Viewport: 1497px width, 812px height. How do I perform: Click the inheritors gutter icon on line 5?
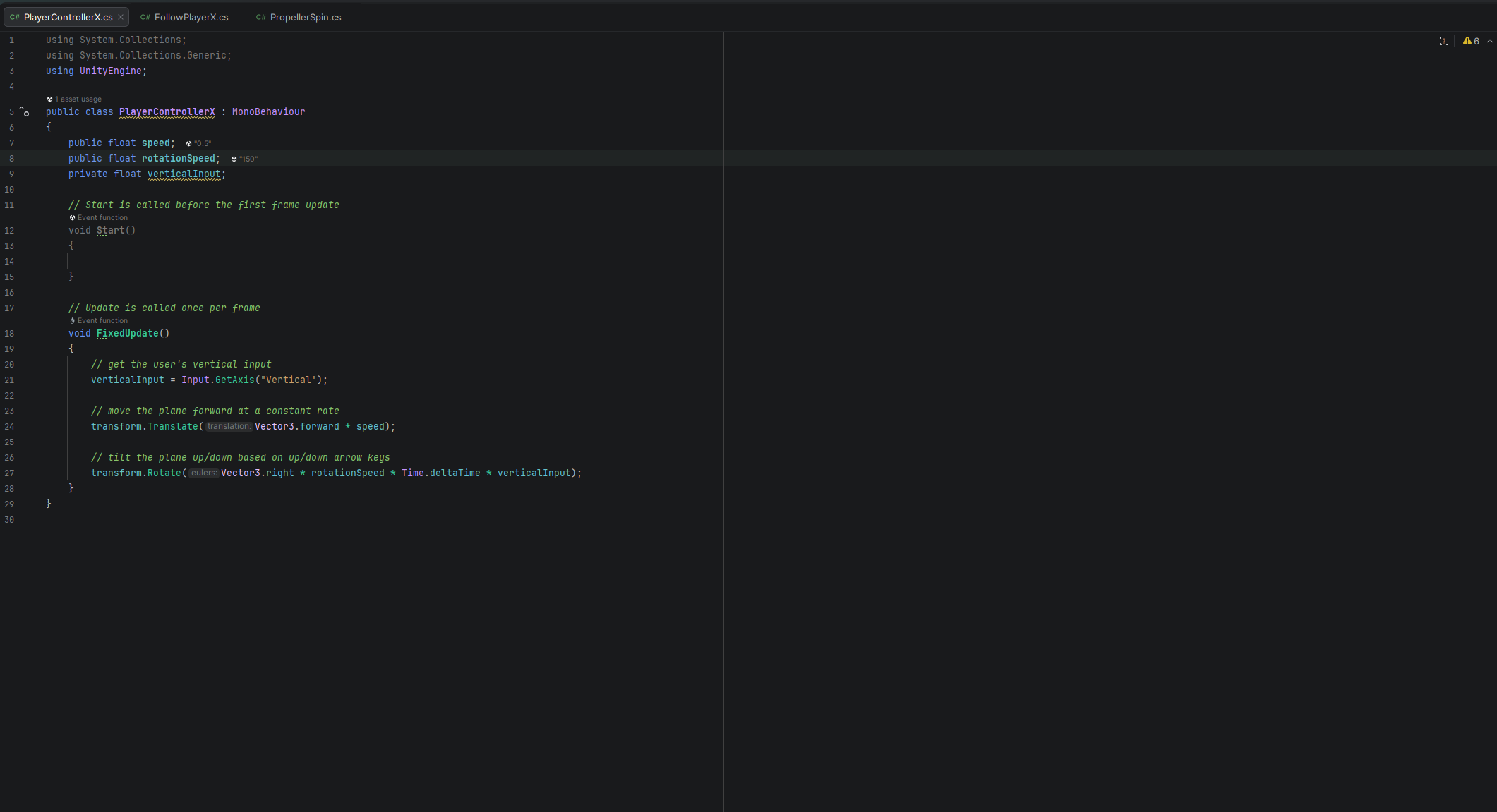click(24, 111)
